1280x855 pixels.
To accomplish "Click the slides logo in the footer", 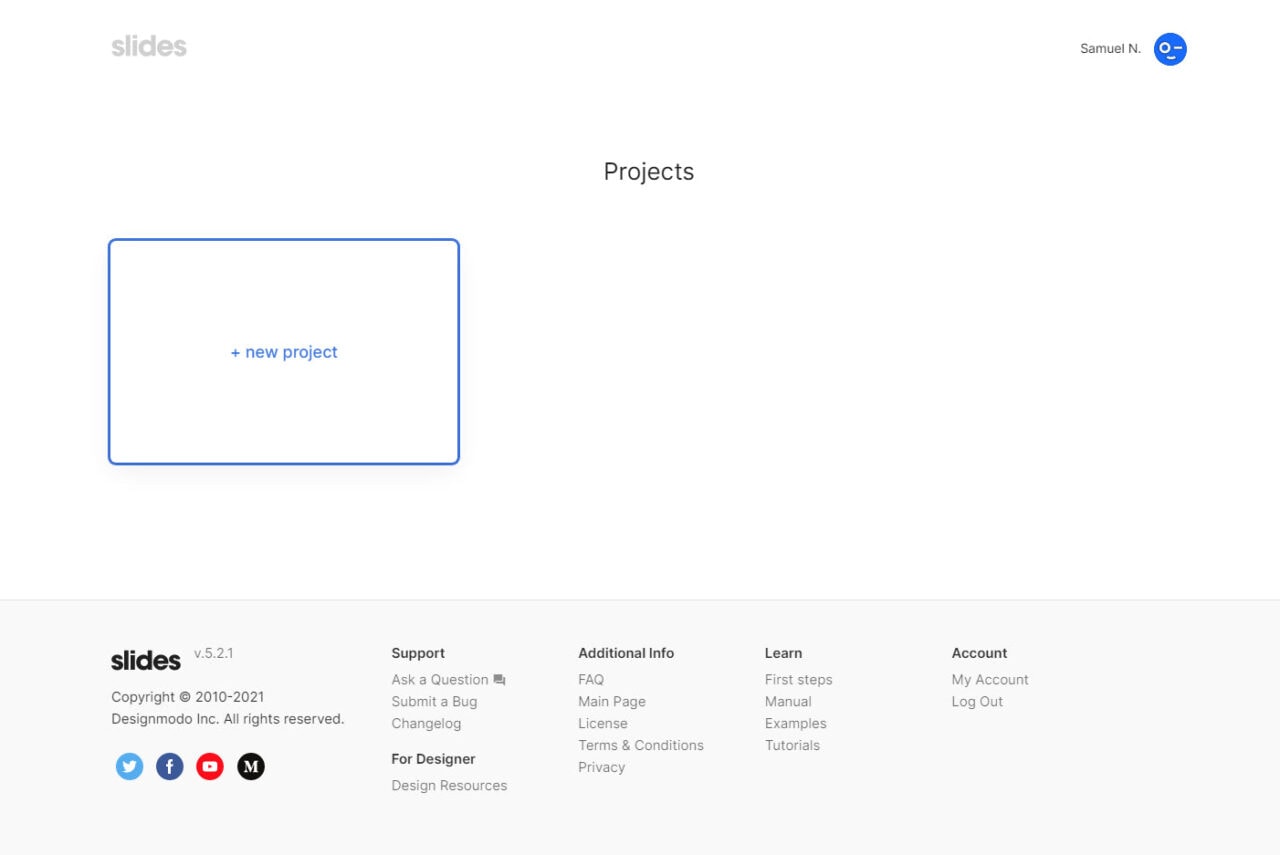I will [145, 659].
